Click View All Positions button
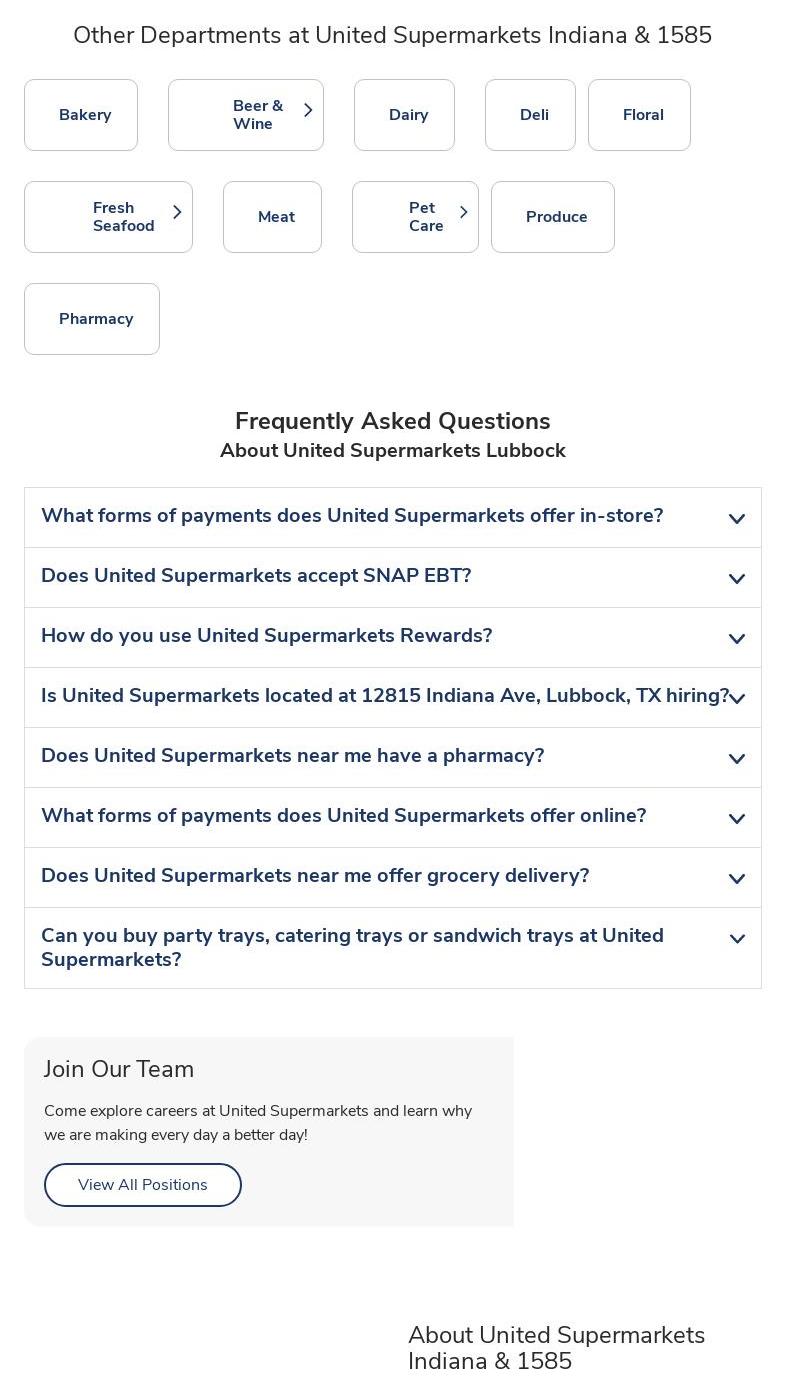Screen dimensions: 785x1383 (x=143, y=1185)
